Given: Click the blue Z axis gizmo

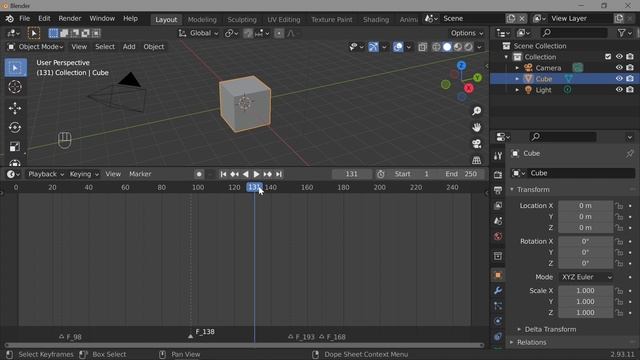Looking at the screenshot, I should coord(461,66).
